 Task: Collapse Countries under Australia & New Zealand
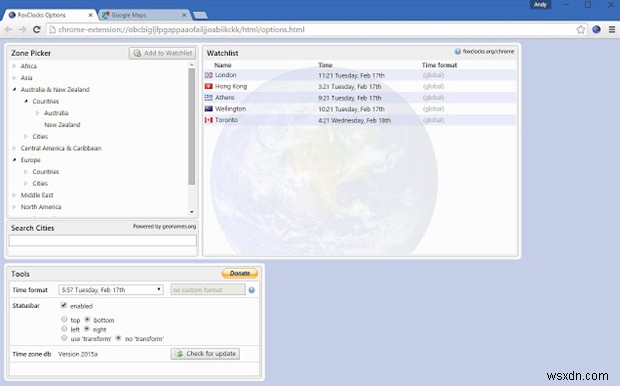coord(26,101)
